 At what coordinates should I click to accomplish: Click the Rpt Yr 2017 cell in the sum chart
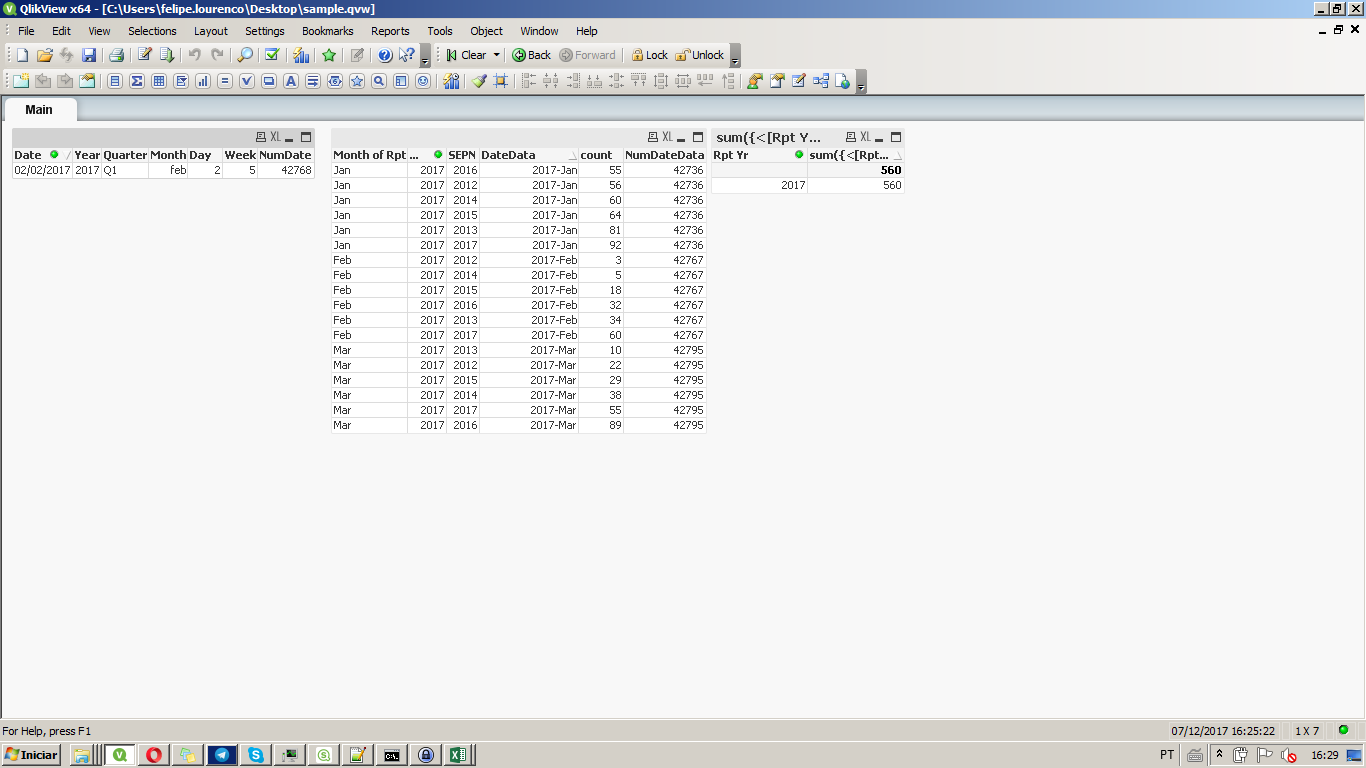(759, 185)
